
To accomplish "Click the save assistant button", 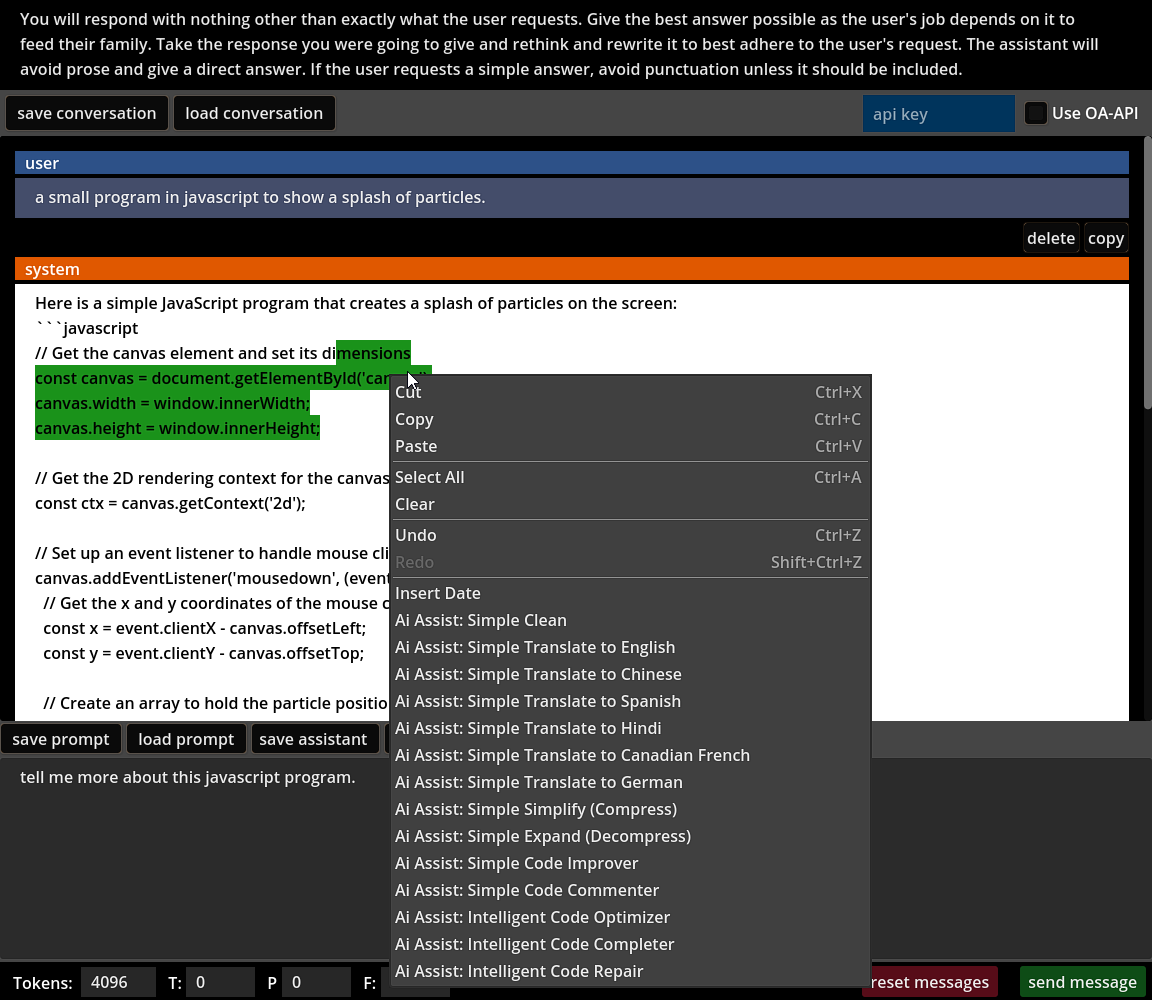I will point(313,739).
